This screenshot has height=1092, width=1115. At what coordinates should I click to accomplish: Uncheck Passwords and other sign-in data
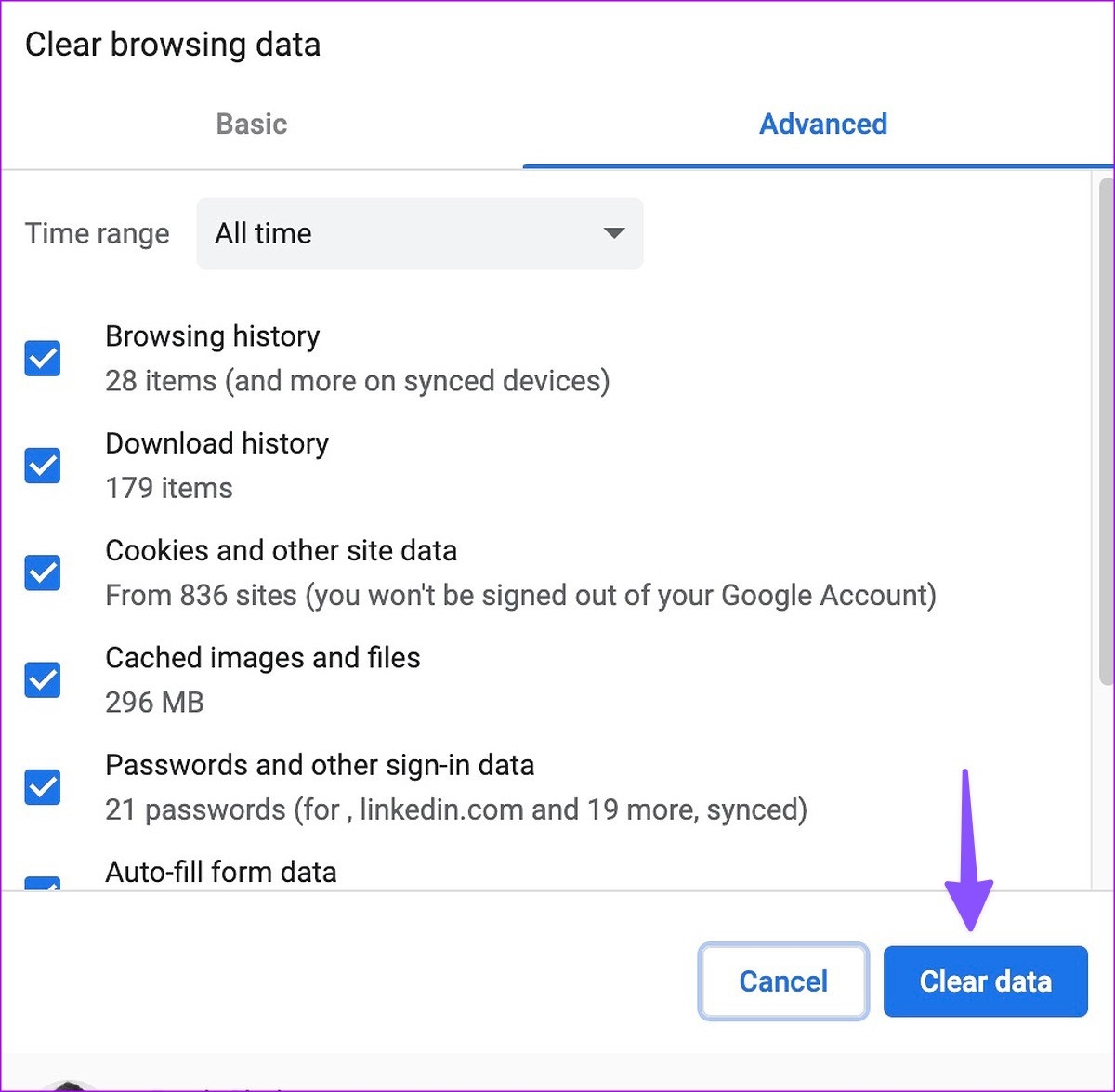tap(42, 787)
